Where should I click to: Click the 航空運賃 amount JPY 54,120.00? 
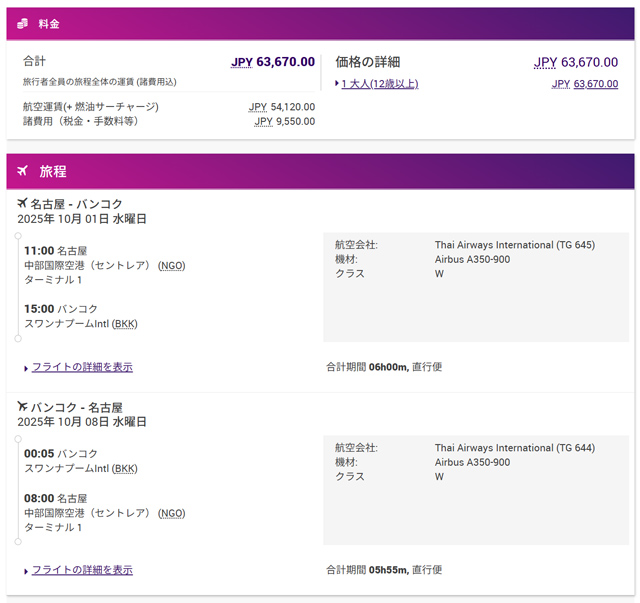282,107
